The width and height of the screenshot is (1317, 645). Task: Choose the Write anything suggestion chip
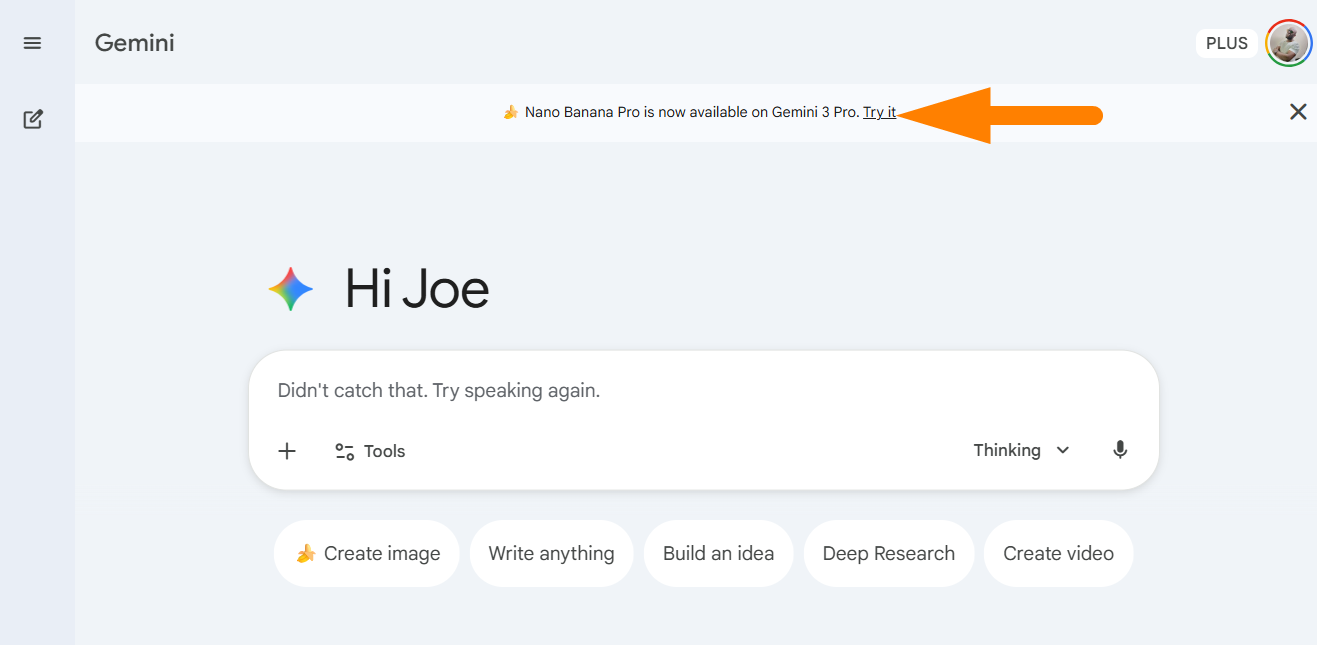click(551, 553)
